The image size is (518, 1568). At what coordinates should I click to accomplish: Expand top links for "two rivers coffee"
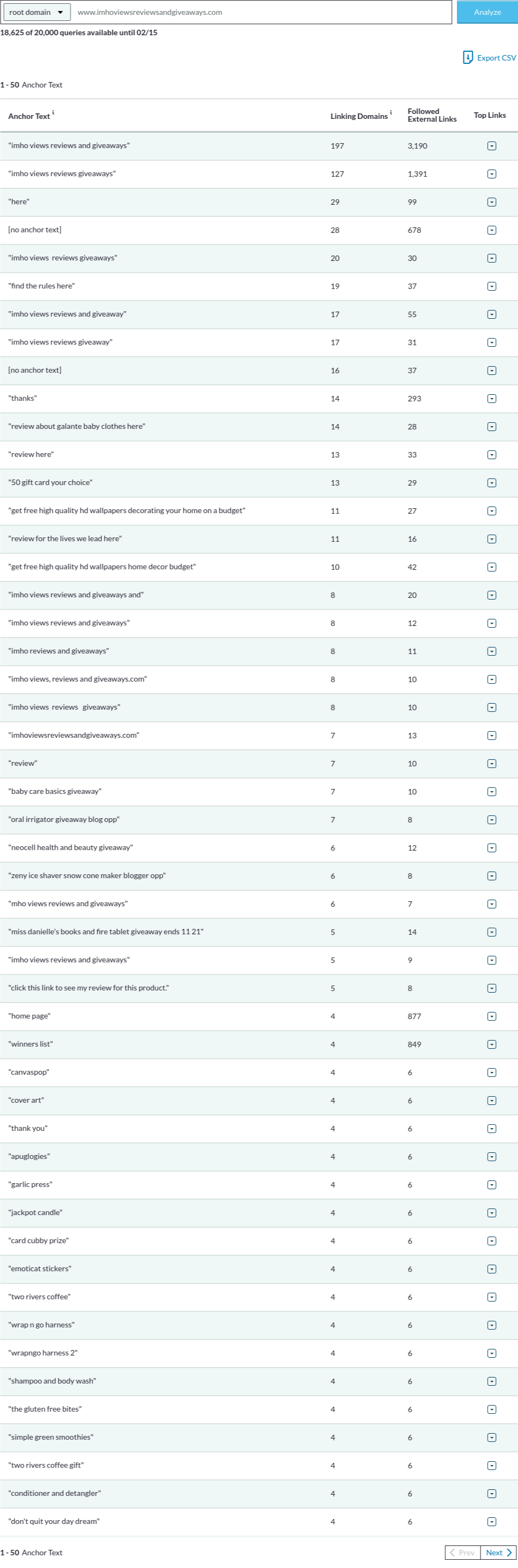pyautogui.click(x=491, y=1297)
